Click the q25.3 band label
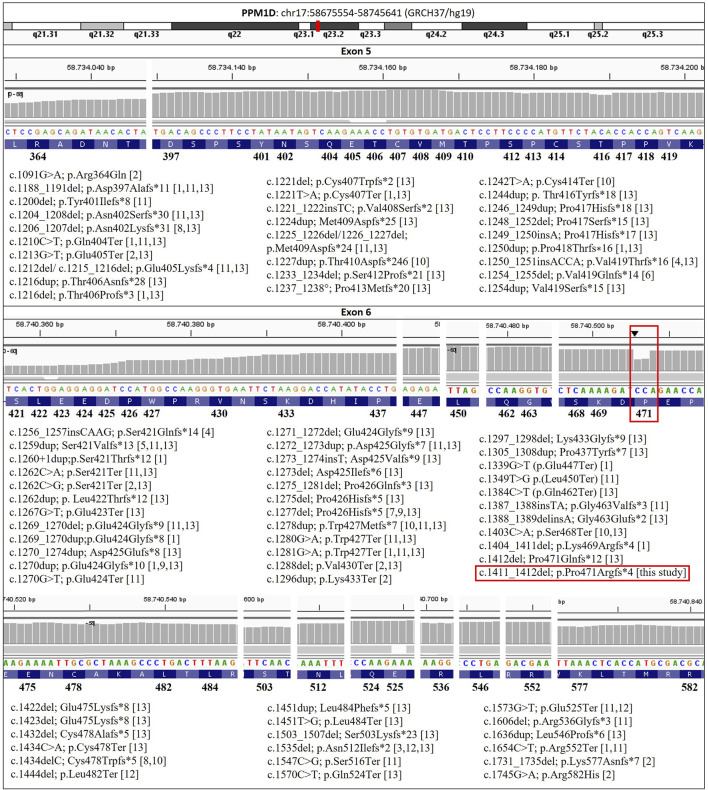Screen dimensions: 708x790 coord(653,34)
